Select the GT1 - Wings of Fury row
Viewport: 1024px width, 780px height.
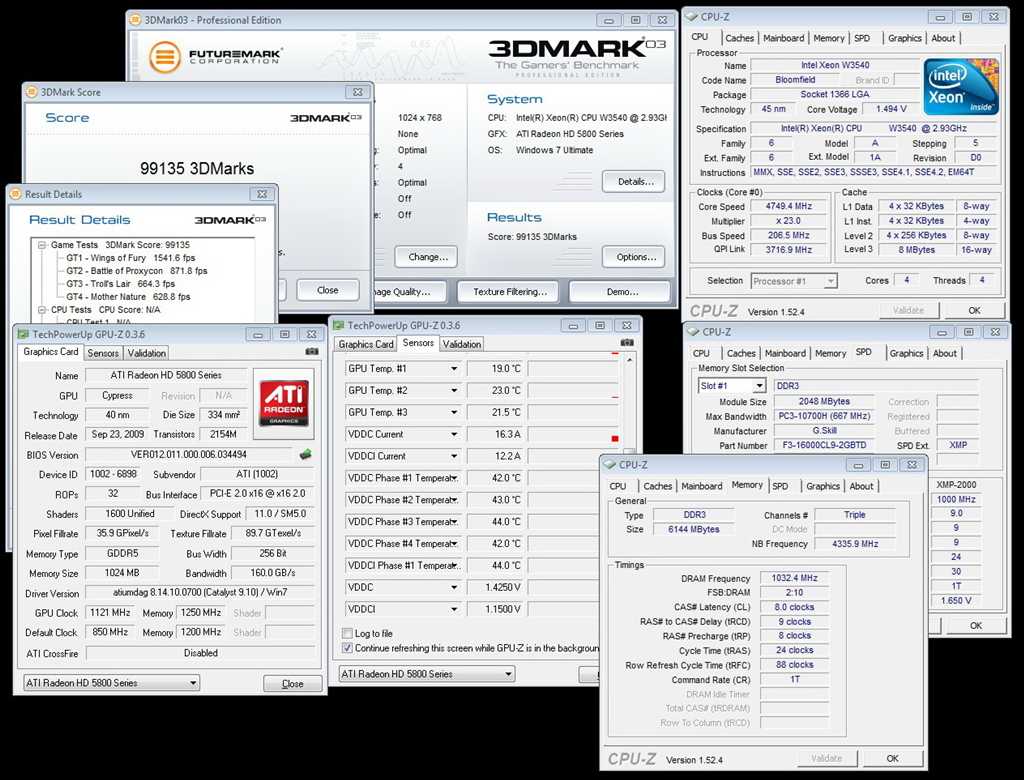tap(131, 258)
